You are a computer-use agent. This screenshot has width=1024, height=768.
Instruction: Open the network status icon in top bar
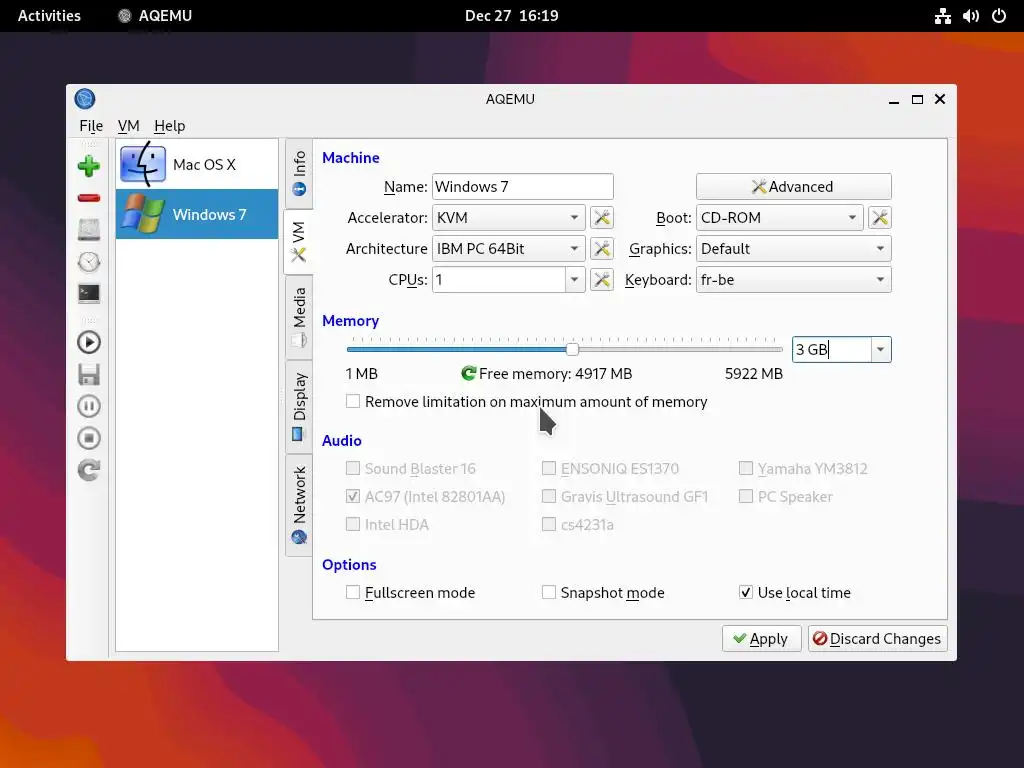[x=942, y=16]
